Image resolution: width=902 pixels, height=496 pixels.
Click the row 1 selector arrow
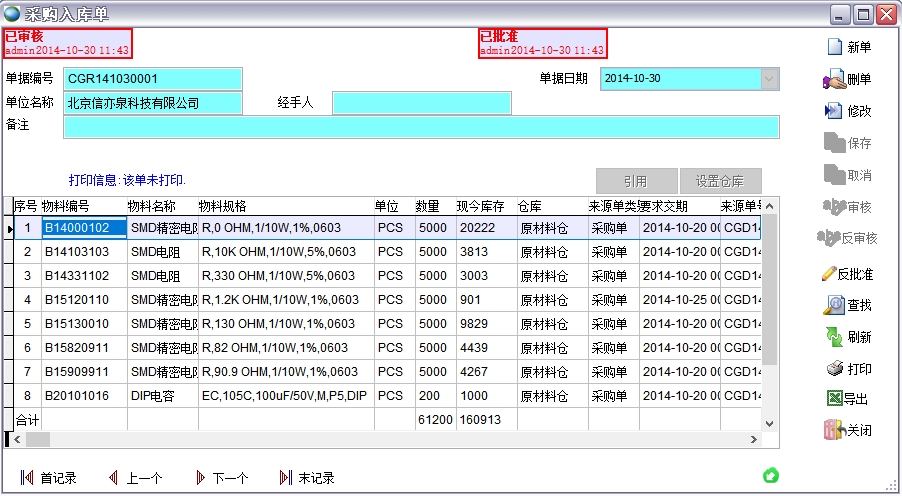(9, 228)
